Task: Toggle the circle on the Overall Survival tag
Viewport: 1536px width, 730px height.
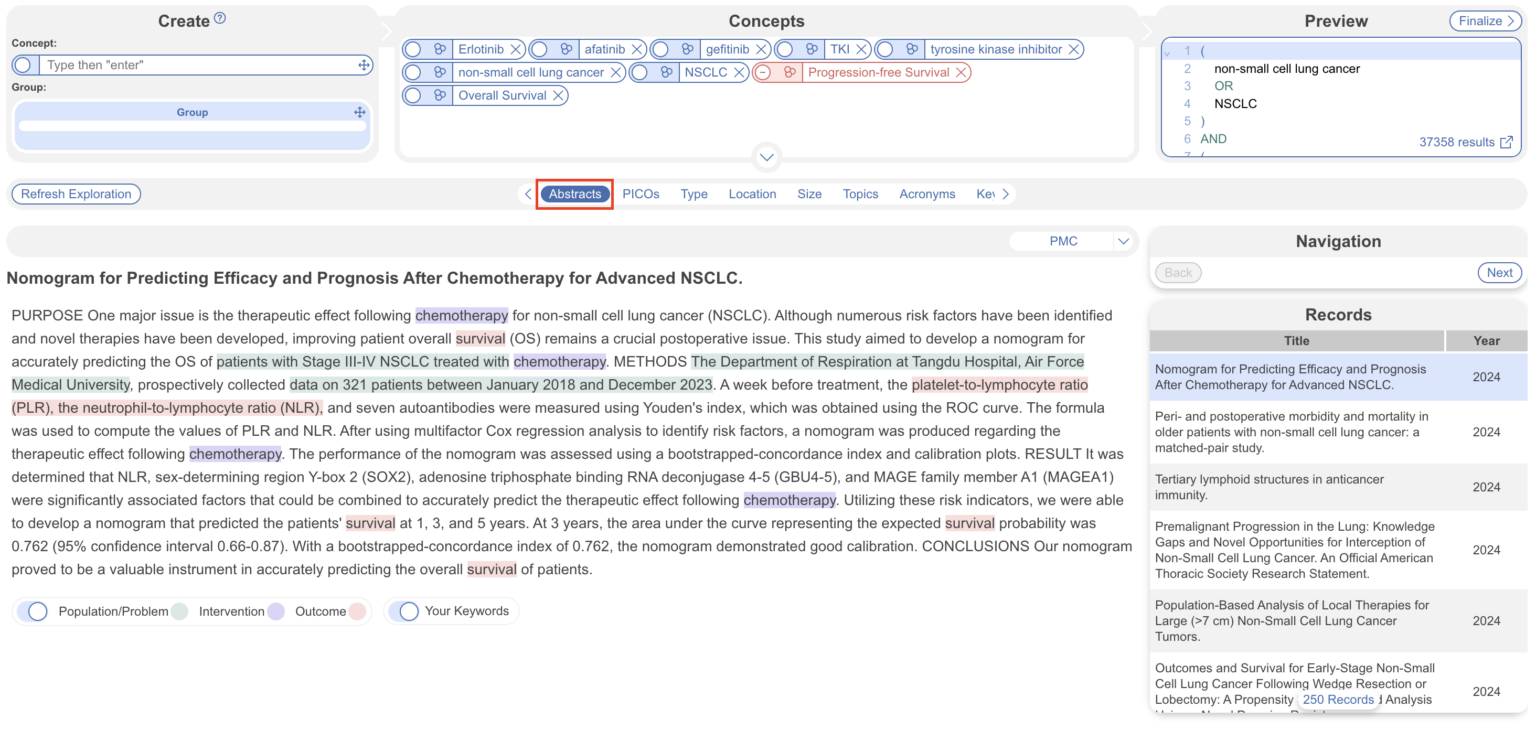Action: 414,95
